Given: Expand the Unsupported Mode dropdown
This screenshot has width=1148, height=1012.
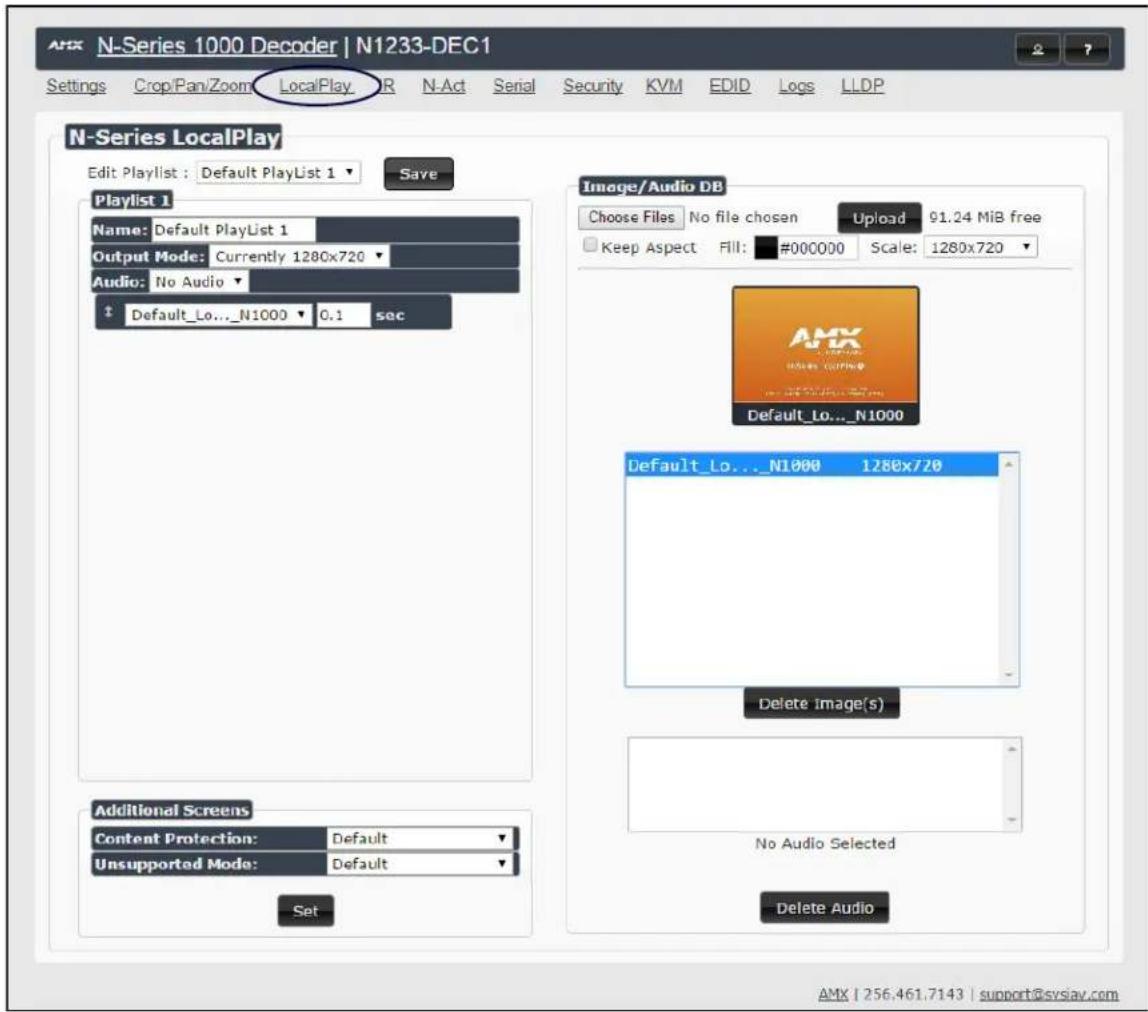Looking at the screenshot, I should (x=420, y=864).
